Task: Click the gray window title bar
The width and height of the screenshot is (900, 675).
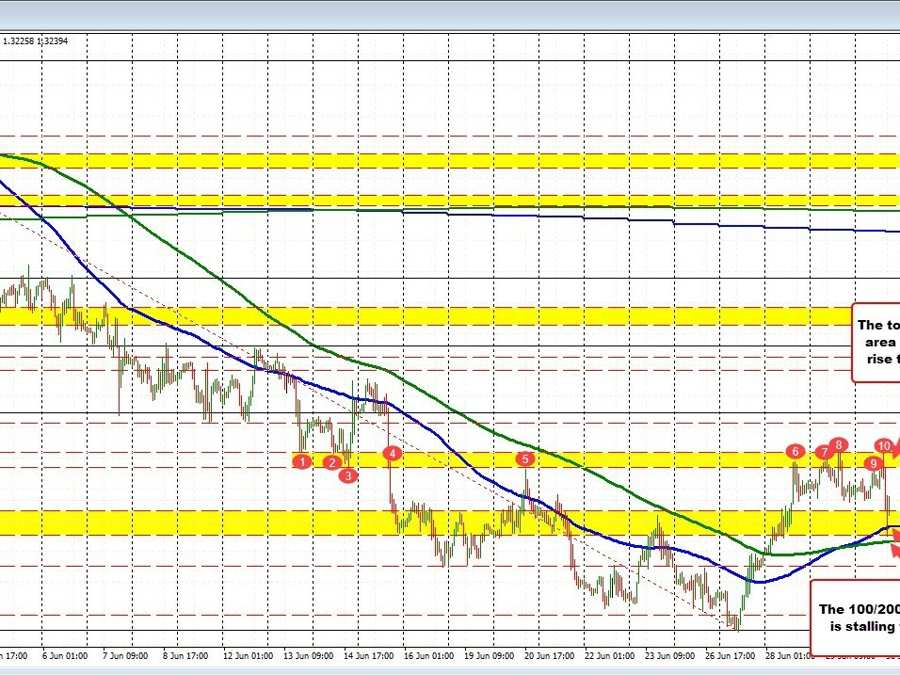Action: (x=450, y=12)
